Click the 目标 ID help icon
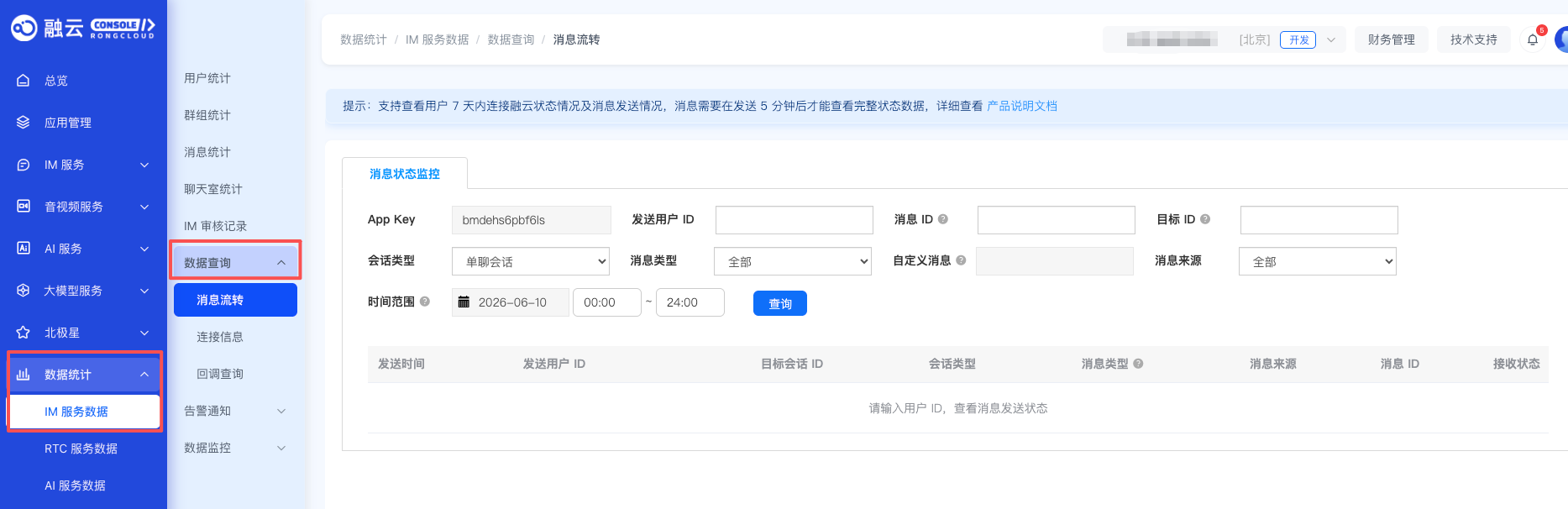 click(1205, 219)
